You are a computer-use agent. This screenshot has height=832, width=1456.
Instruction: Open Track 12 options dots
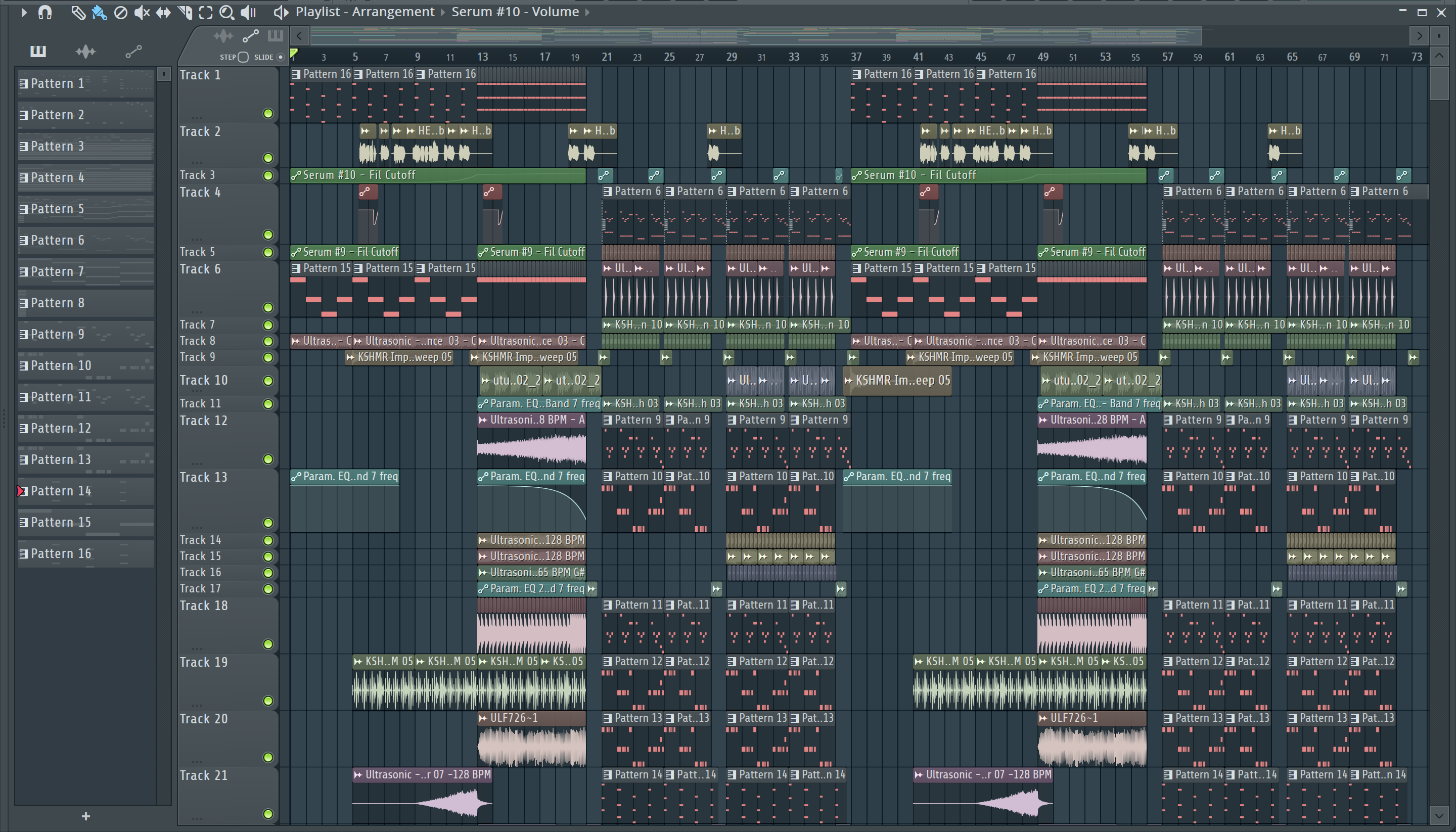click(x=197, y=464)
